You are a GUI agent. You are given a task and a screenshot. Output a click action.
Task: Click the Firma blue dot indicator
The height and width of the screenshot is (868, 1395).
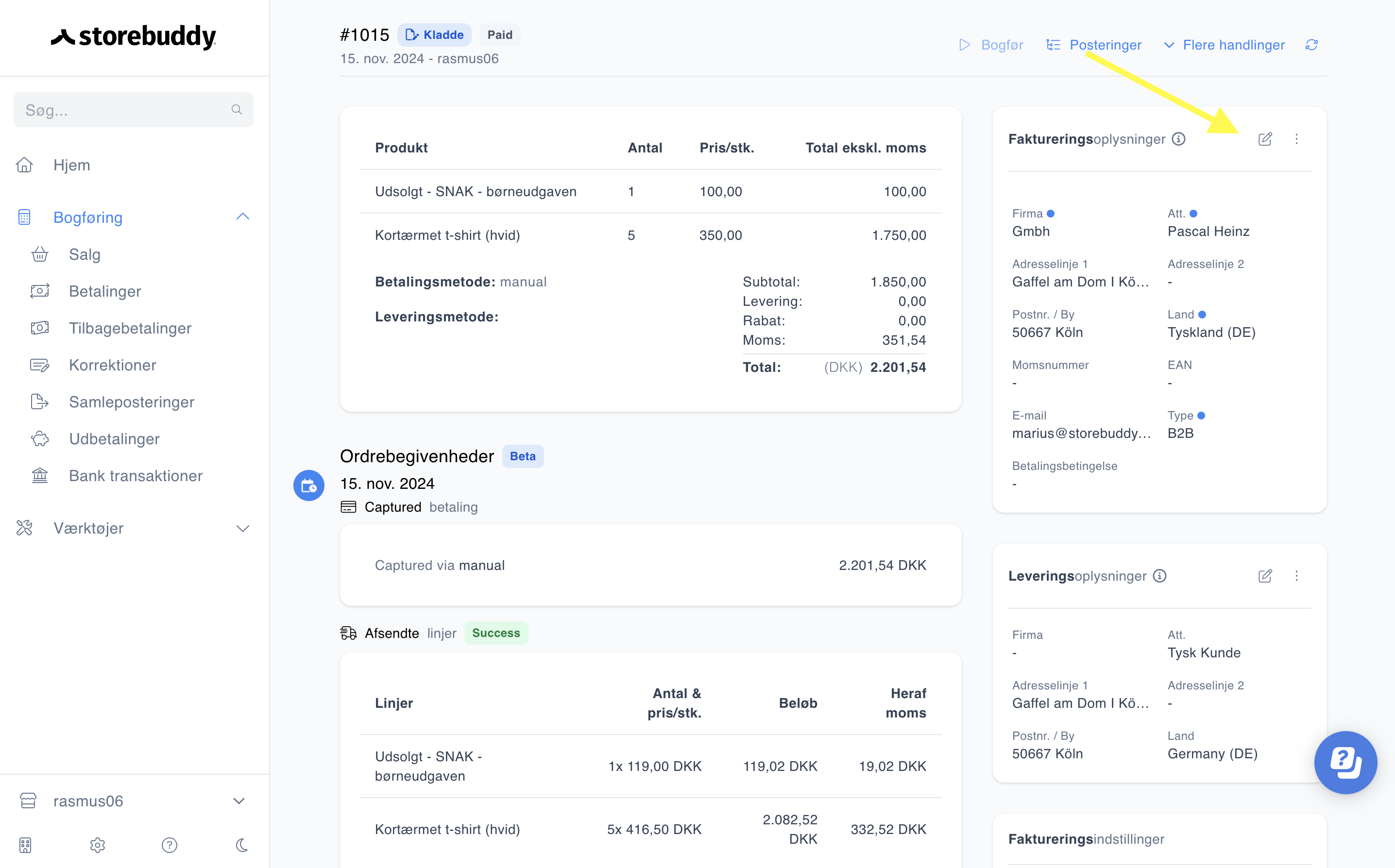[1051, 214]
